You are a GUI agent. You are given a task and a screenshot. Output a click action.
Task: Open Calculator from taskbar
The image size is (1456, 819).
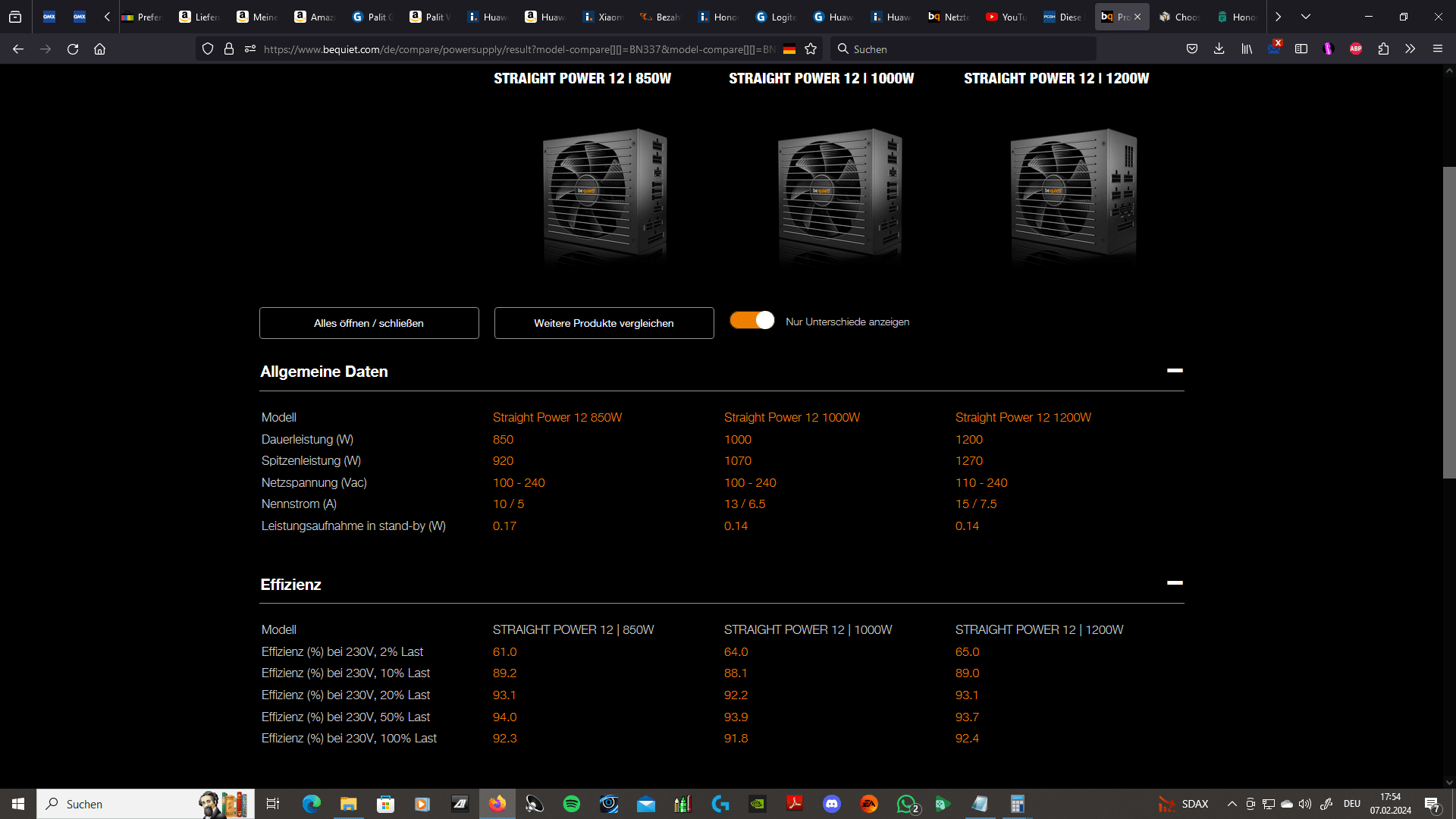(x=1018, y=804)
